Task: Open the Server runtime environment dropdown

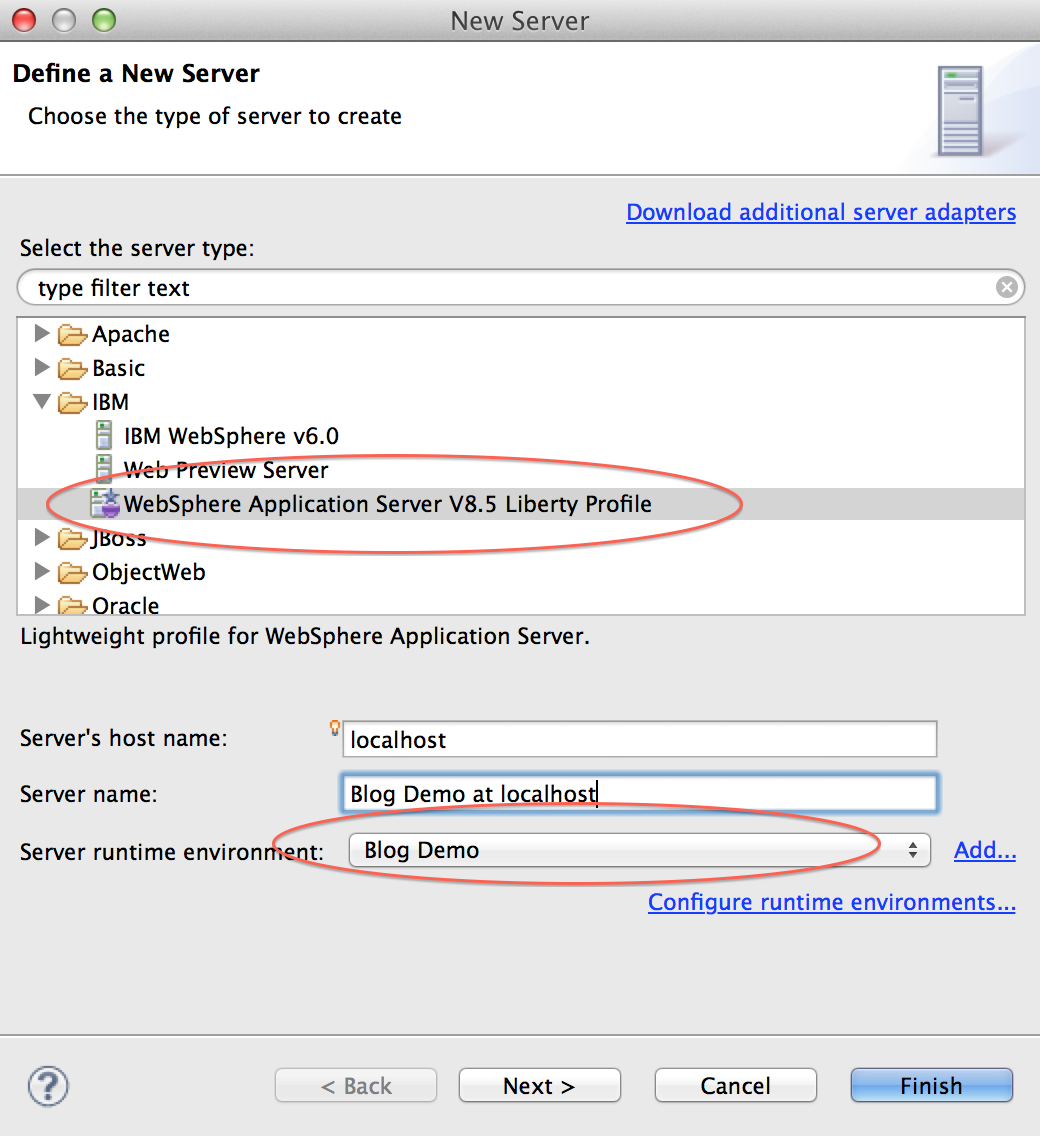Action: coord(639,850)
